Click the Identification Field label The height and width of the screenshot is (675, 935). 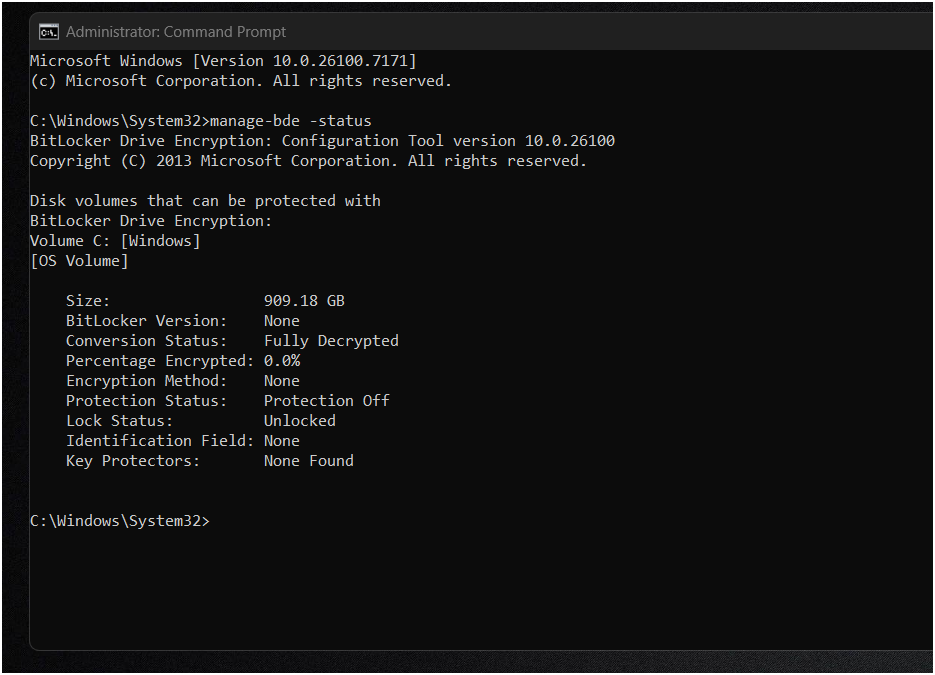tap(160, 441)
